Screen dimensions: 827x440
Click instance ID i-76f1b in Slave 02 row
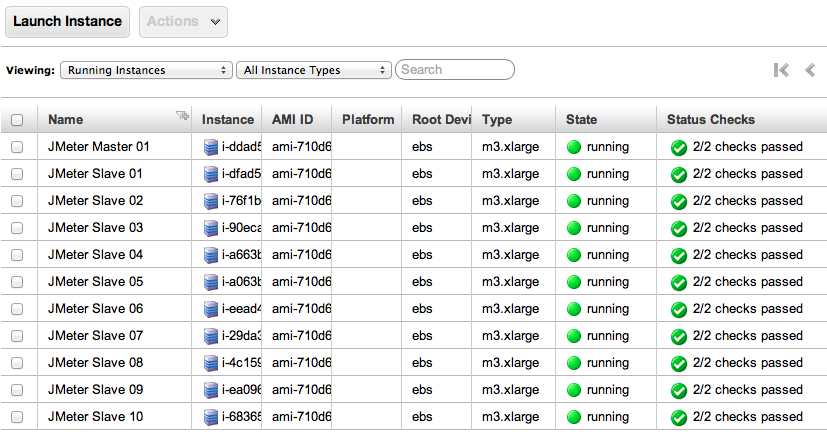[x=241, y=200]
